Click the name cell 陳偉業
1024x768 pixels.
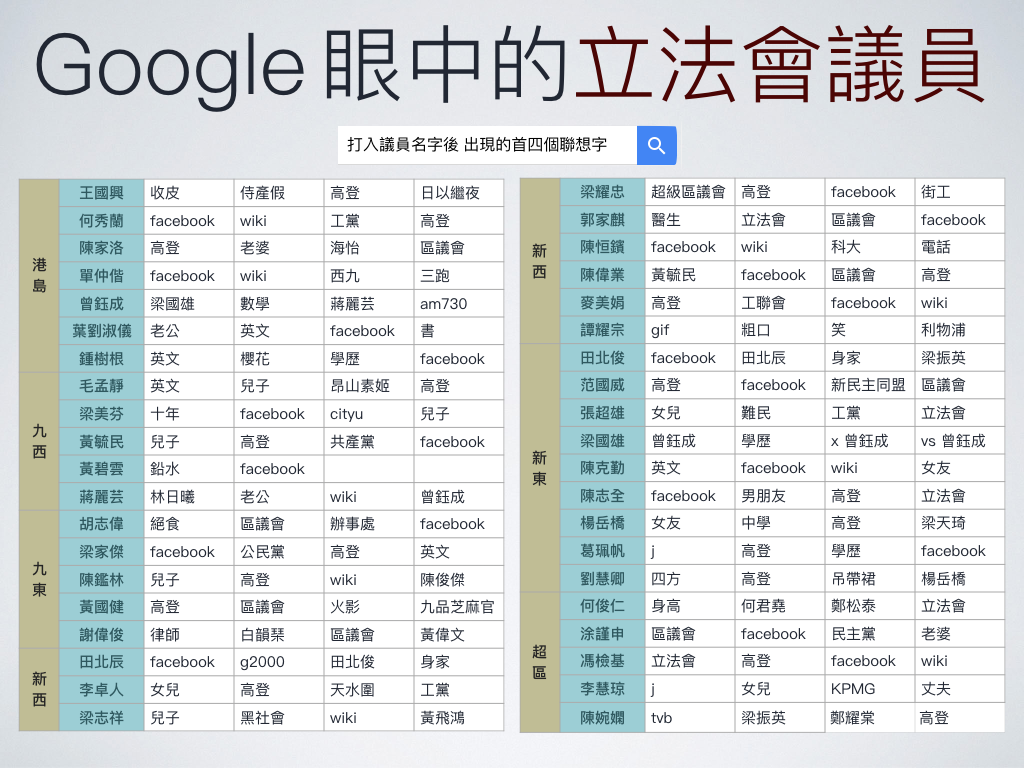[602, 275]
